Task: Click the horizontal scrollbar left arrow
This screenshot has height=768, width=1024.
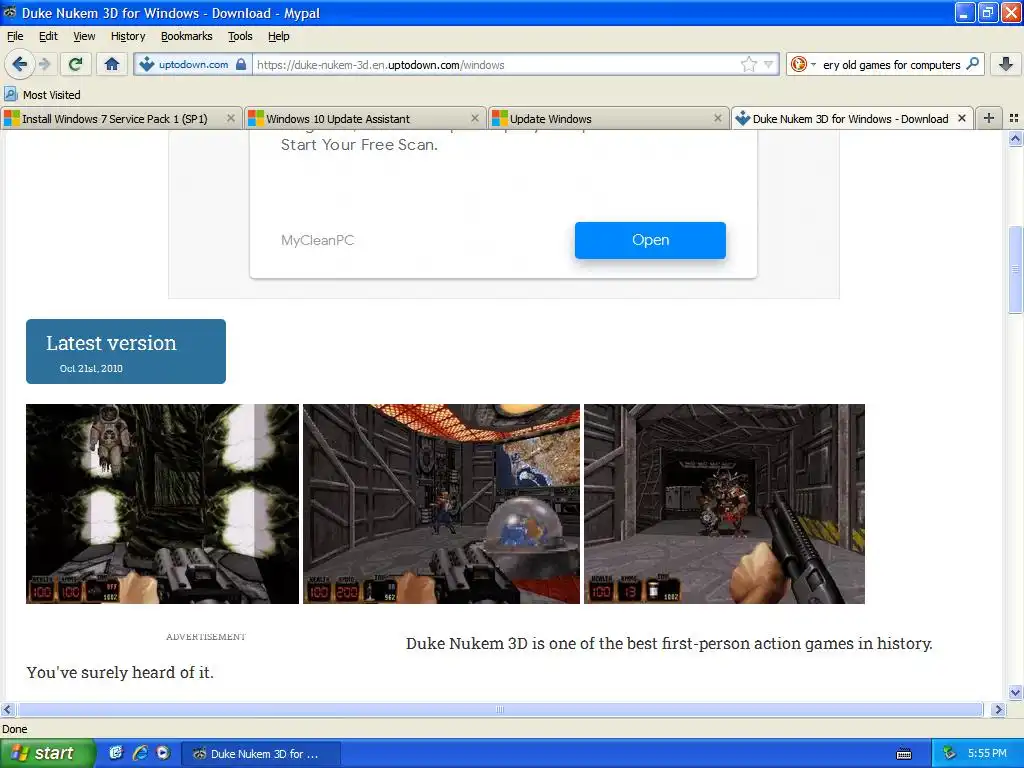Action: tap(7, 709)
